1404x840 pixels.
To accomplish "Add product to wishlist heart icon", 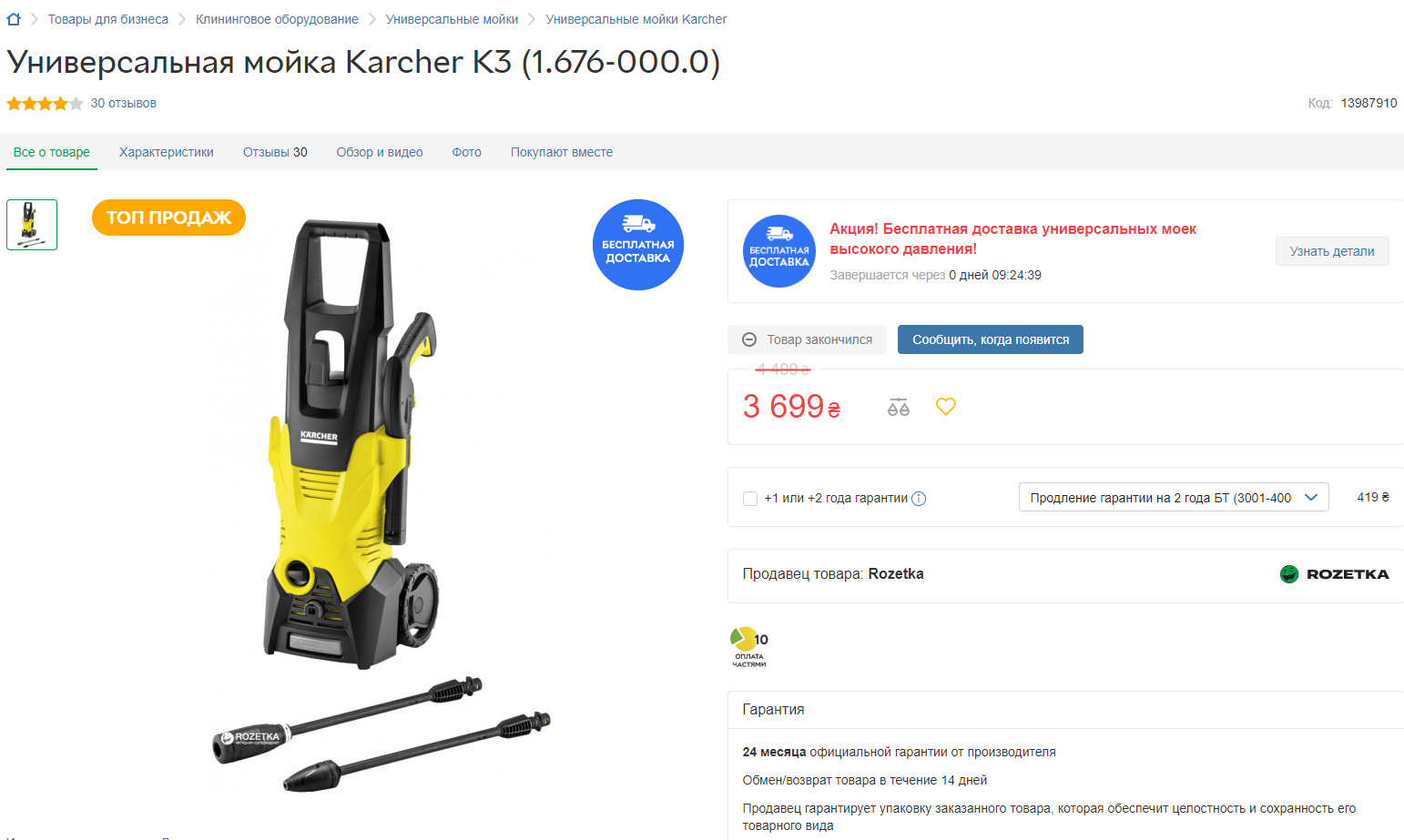I will click(946, 407).
